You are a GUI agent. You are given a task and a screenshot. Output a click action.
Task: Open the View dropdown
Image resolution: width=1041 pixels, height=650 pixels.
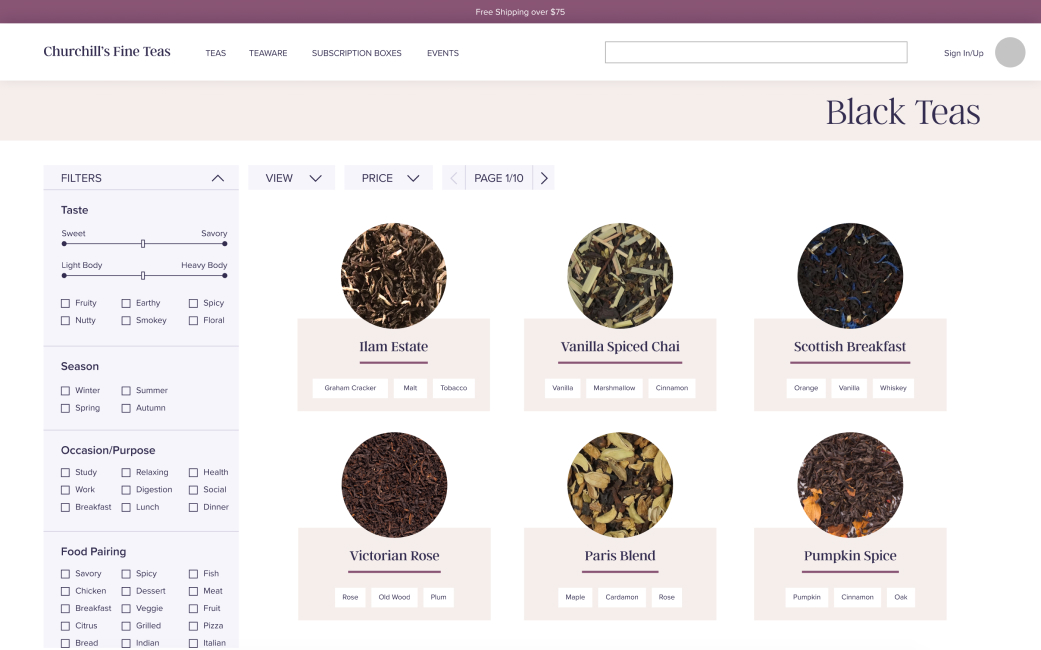[291, 178]
